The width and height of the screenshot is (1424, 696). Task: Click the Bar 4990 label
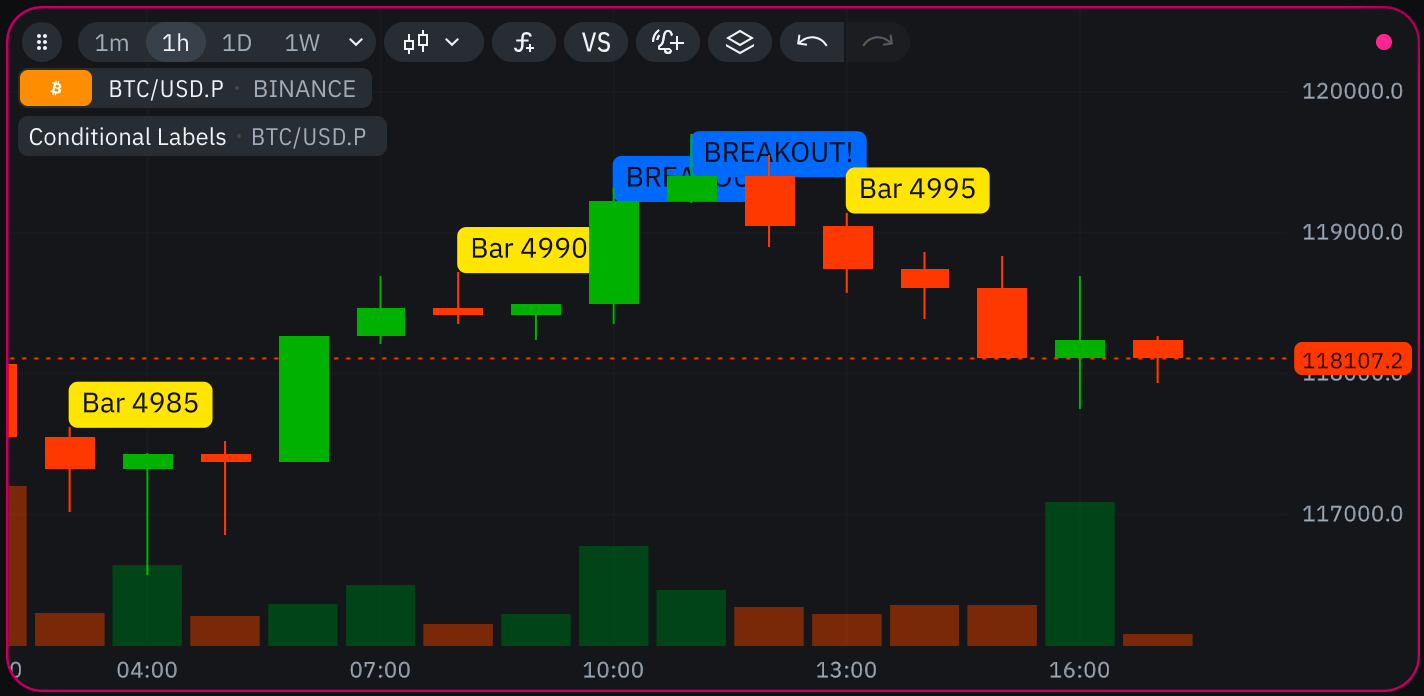(x=524, y=249)
